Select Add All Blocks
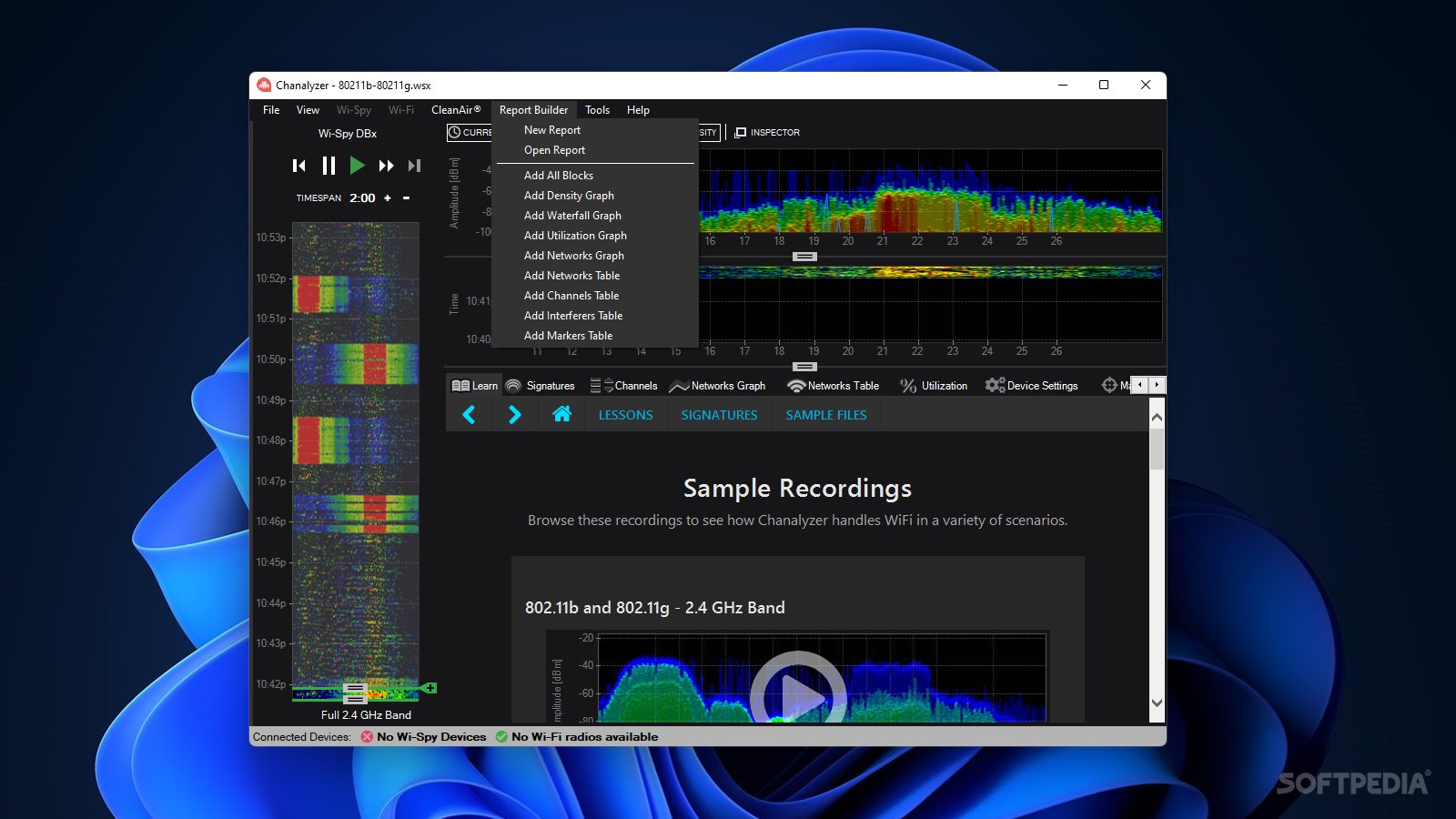Viewport: 1456px width, 819px height. [x=559, y=176]
